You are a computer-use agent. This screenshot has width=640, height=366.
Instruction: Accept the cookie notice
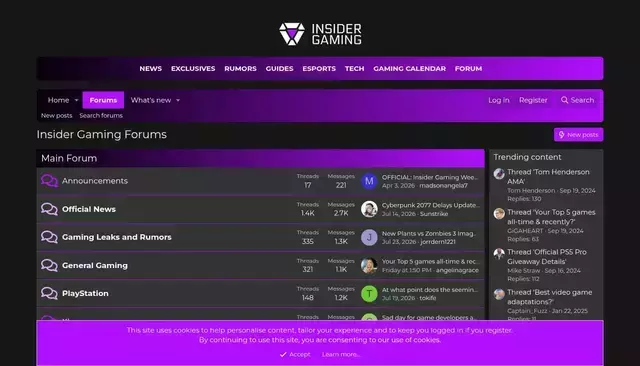coord(295,355)
